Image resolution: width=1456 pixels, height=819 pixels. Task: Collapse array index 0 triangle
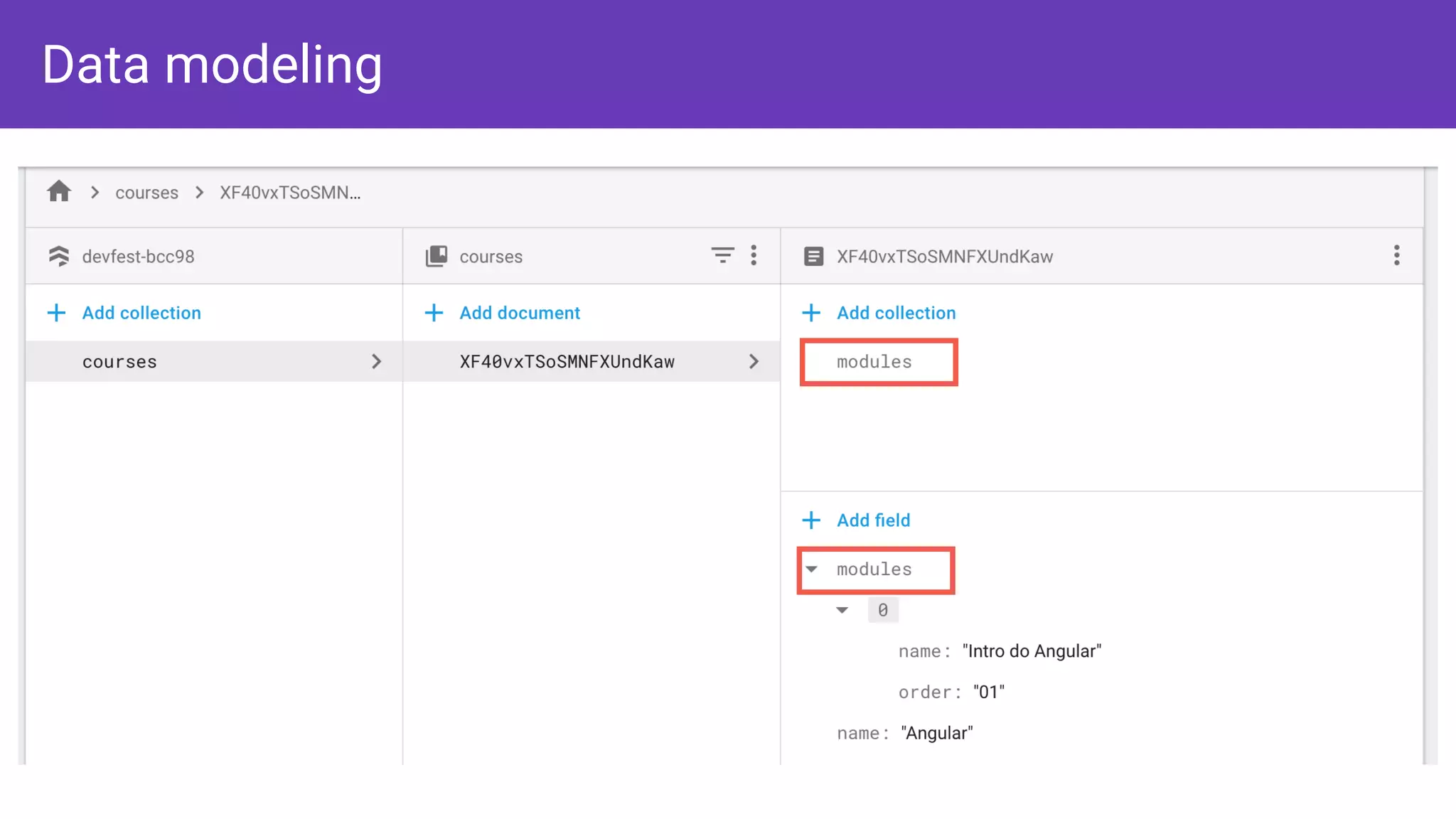pos(842,610)
